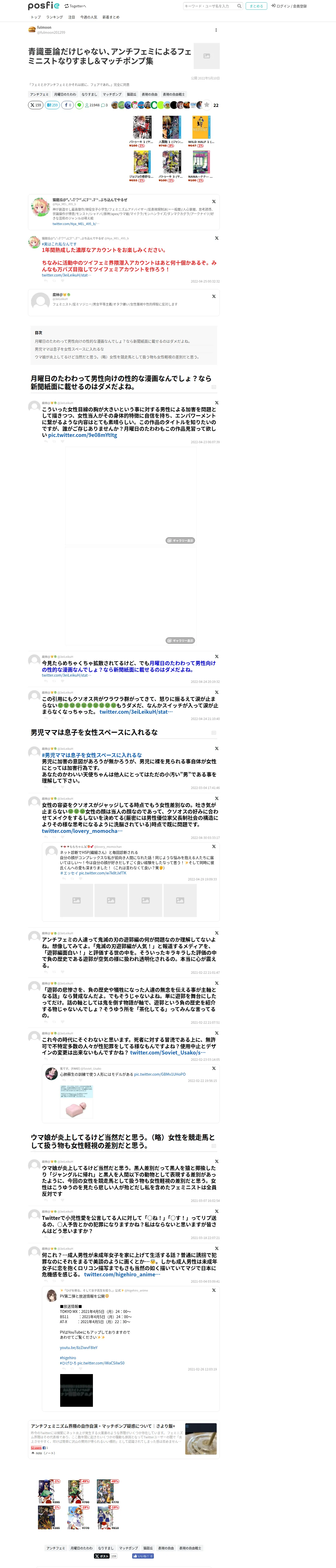Click the ログイン / 会員登録 link
The image size is (336, 1568).
tap(289, 6)
